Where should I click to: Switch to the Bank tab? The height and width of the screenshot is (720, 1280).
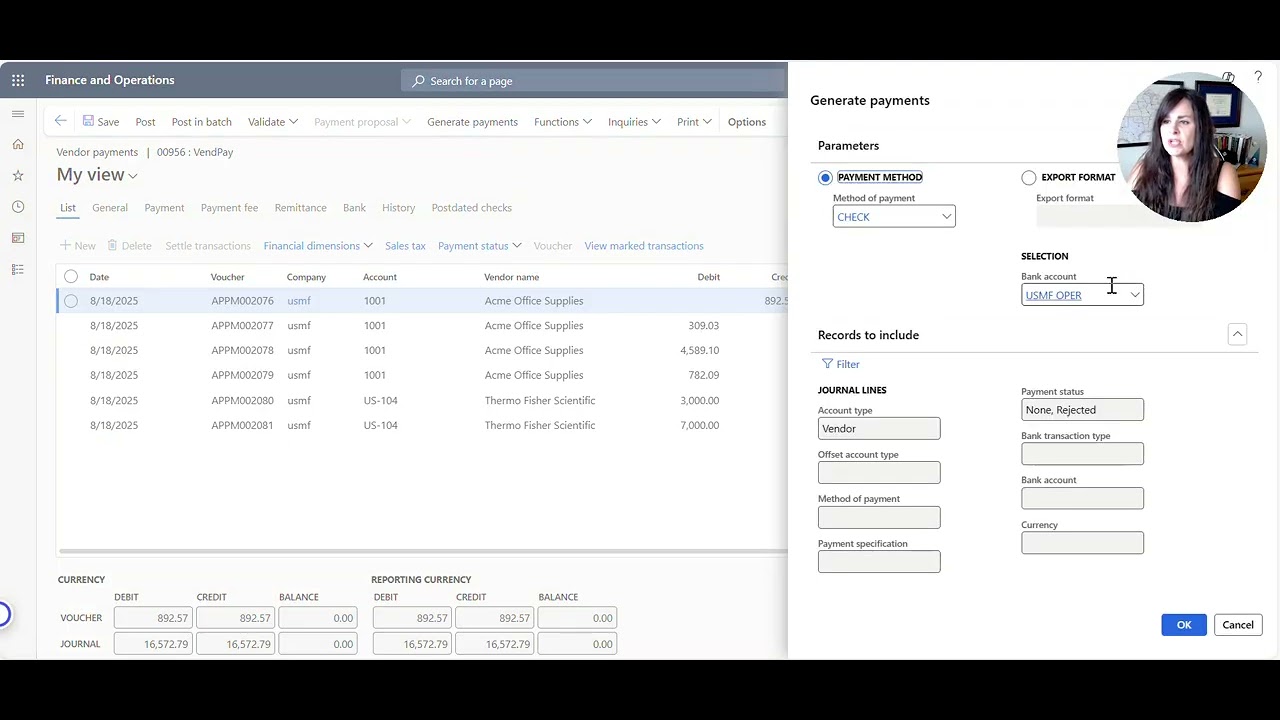354,208
